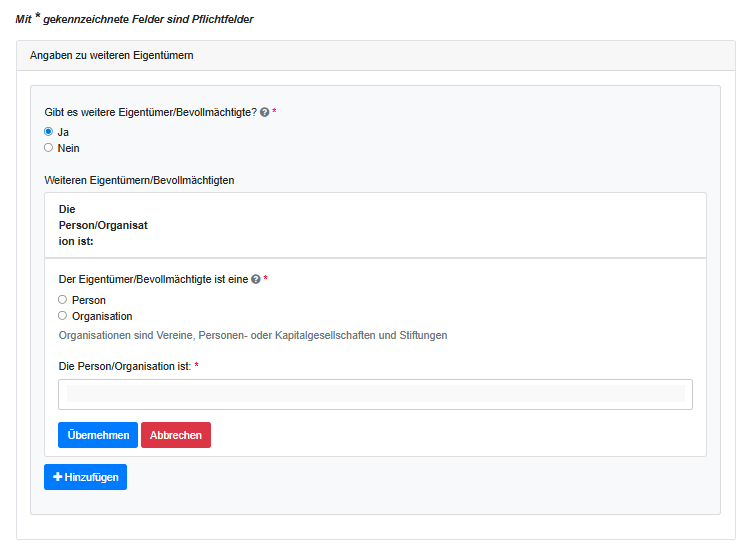Click the hint text about Vereine and Stiftungen

point(253,335)
